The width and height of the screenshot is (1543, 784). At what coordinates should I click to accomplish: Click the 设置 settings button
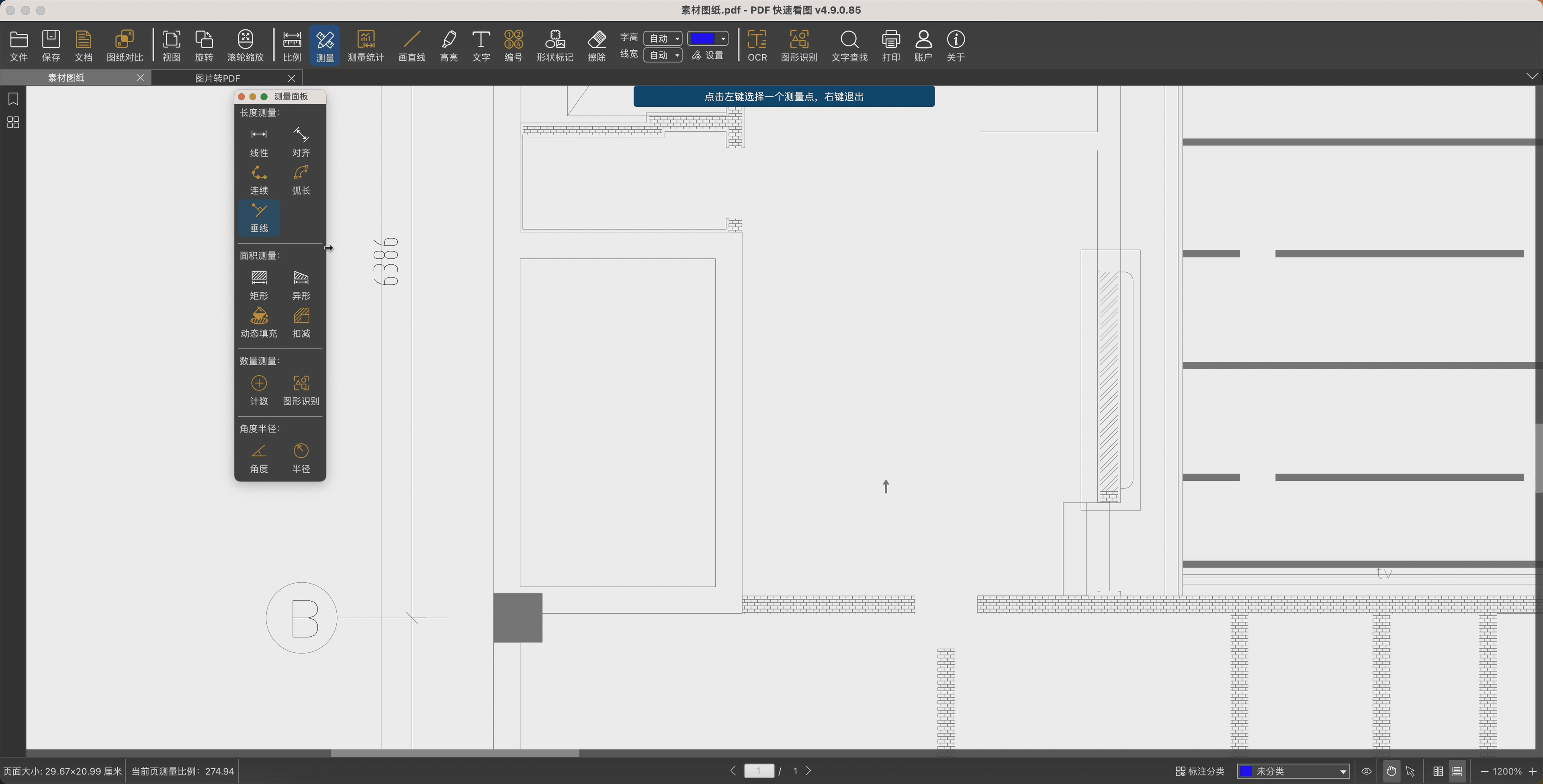(x=707, y=55)
